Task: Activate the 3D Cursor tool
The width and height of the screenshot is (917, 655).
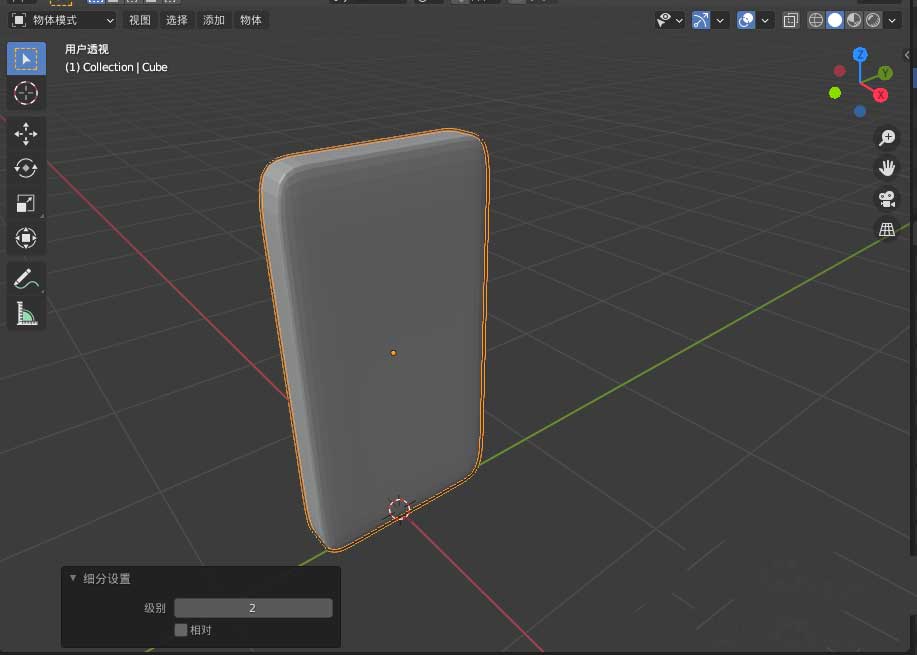Action: coord(26,93)
